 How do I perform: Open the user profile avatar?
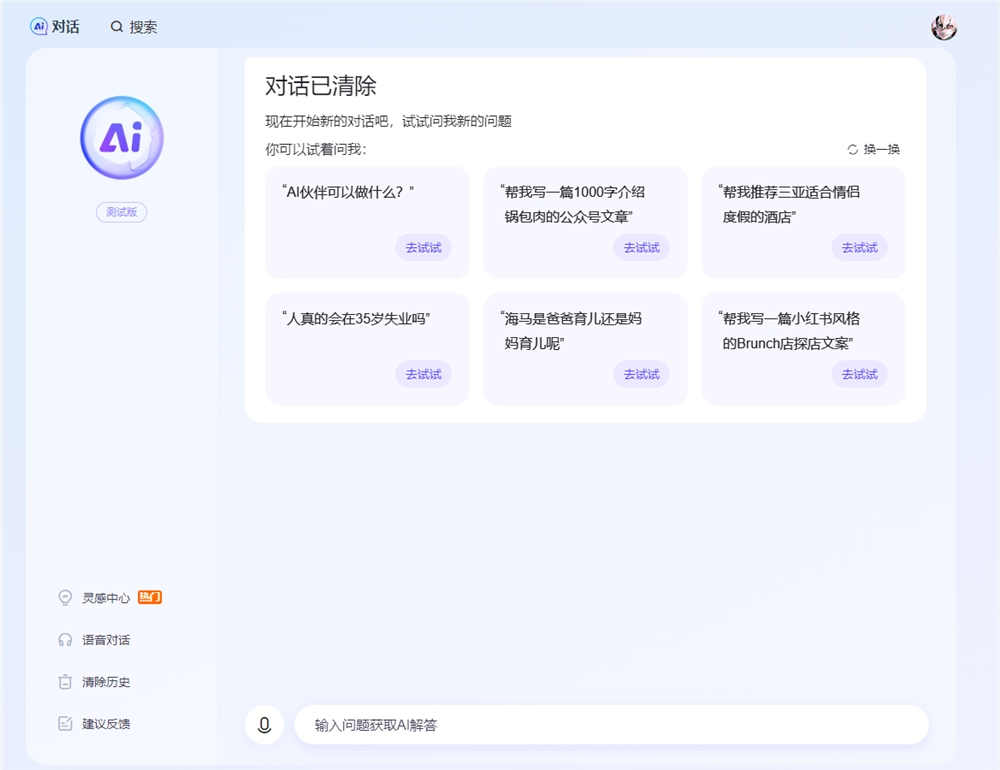943,27
